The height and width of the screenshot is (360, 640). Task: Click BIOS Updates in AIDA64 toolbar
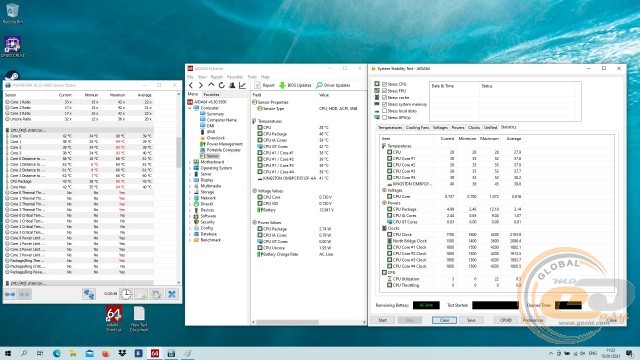pyautogui.click(x=295, y=85)
